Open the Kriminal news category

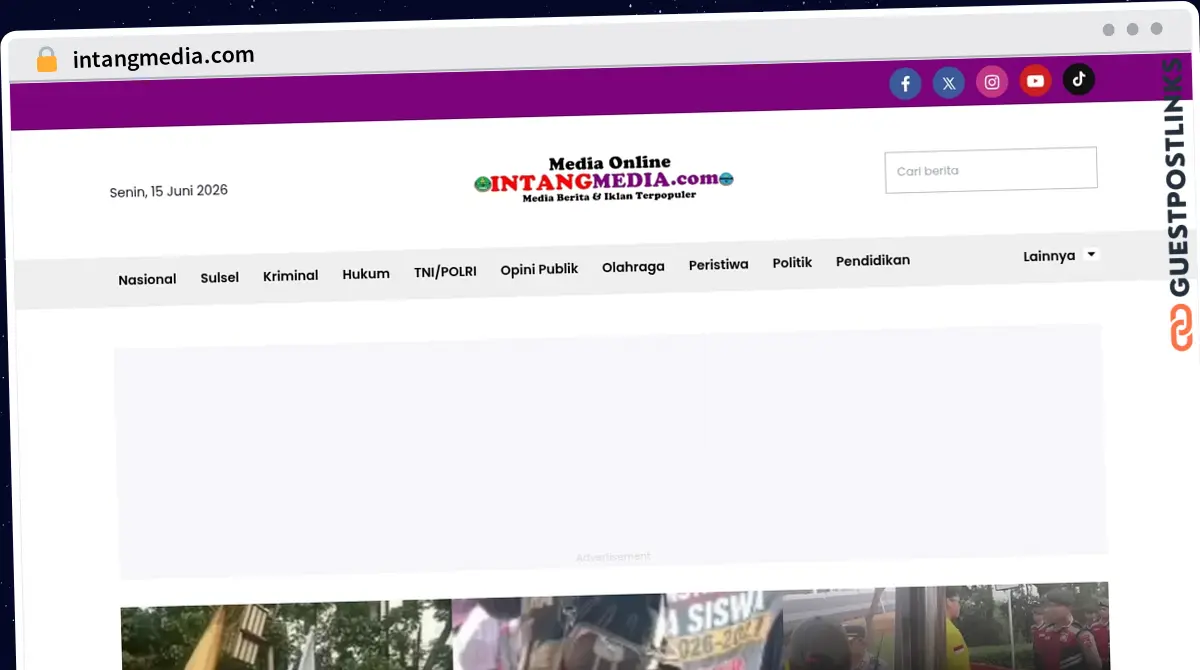click(x=290, y=275)
